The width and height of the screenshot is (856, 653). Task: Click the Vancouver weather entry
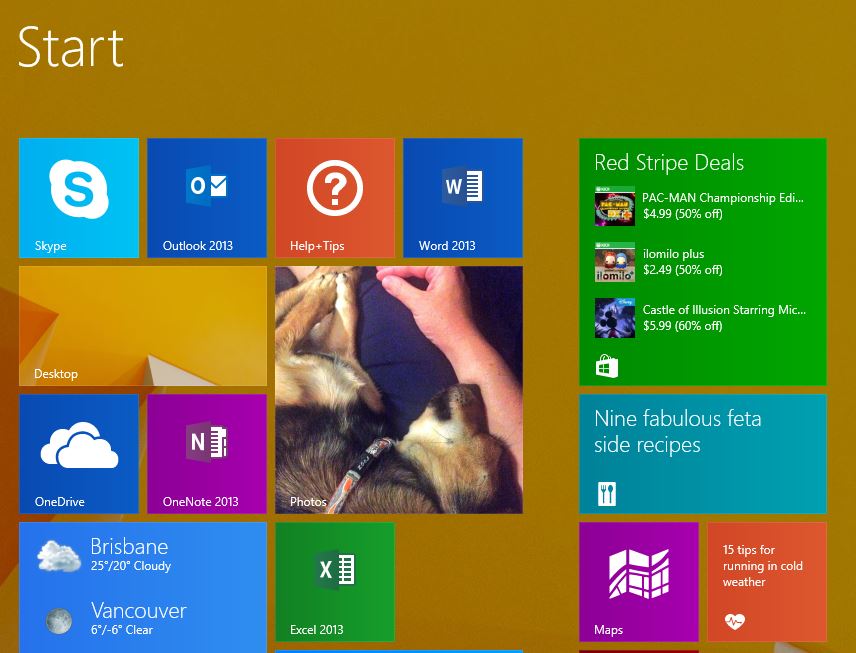[139, 618]
